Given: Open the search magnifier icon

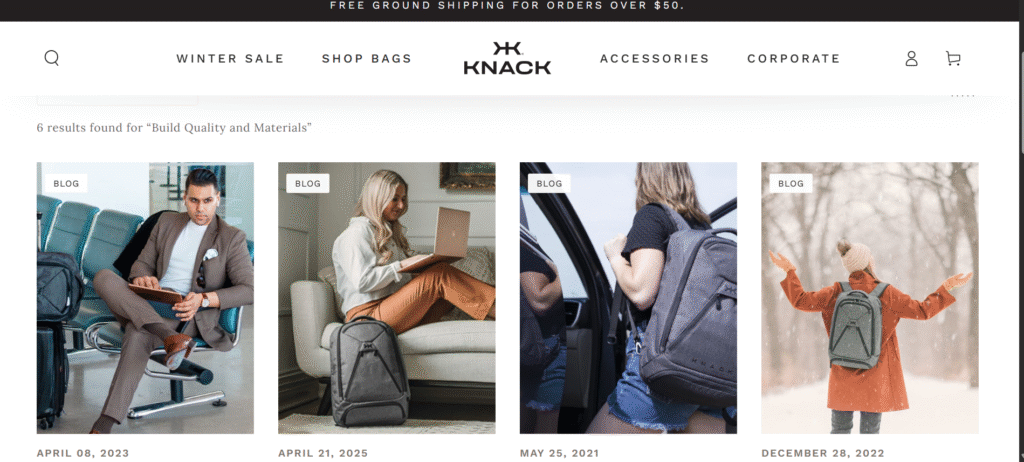Looking at the screenshot, I should (52, 58).
